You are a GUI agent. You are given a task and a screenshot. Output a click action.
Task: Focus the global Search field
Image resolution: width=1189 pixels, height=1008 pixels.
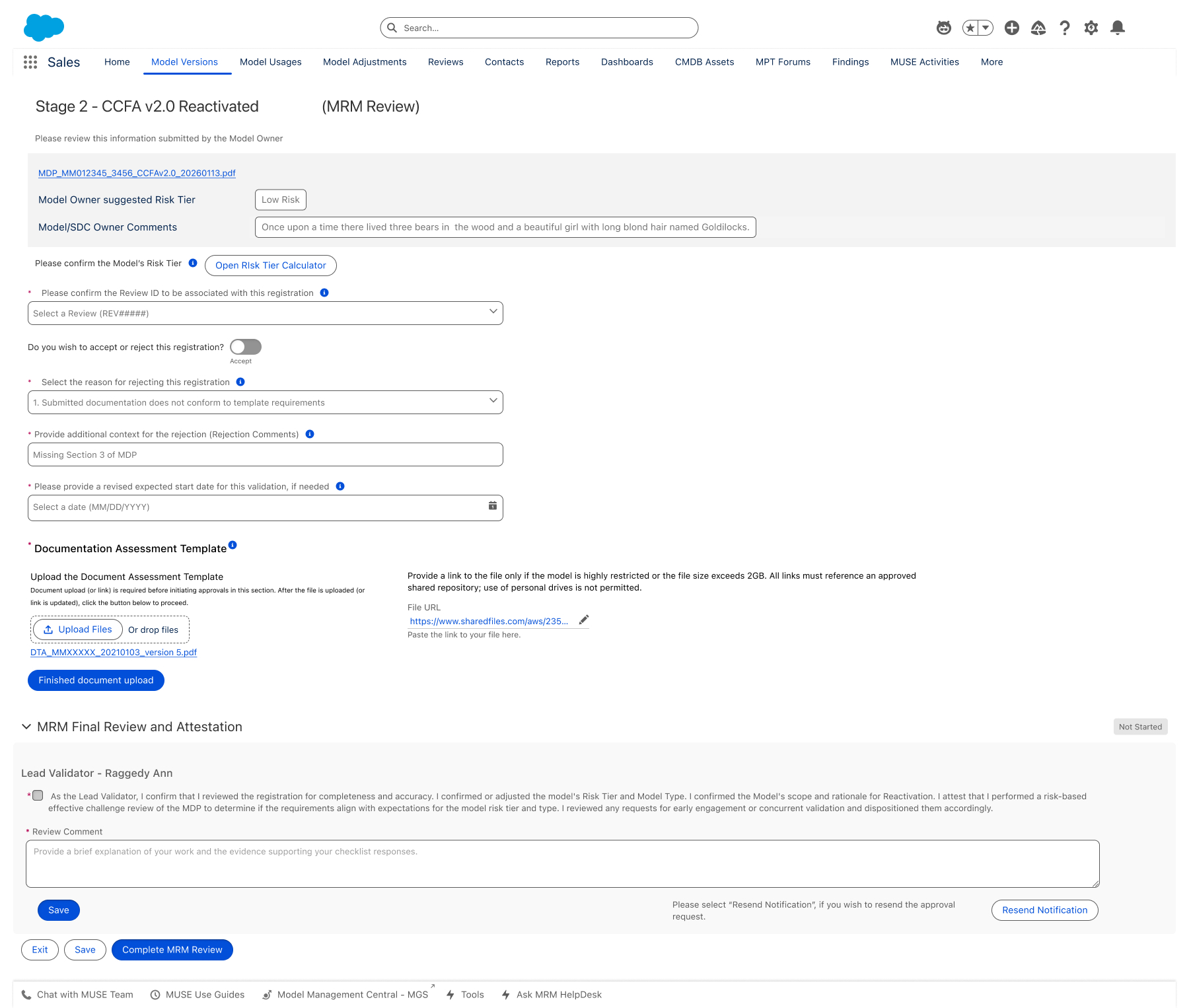coord(539,28)
